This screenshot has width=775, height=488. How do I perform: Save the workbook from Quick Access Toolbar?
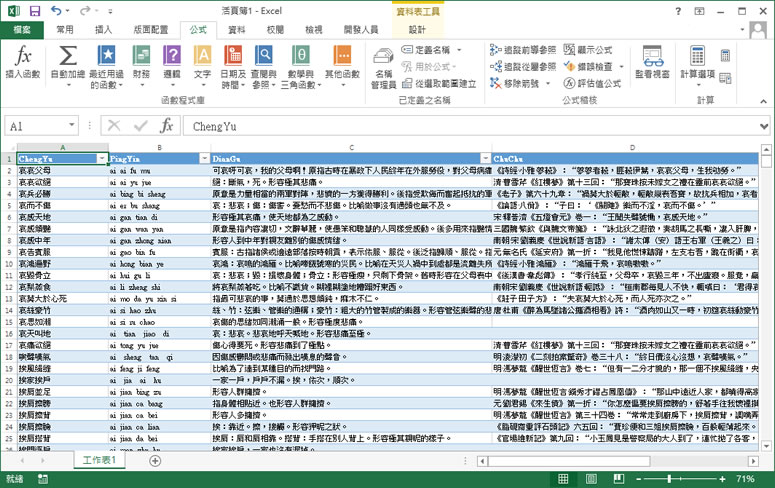35,10
